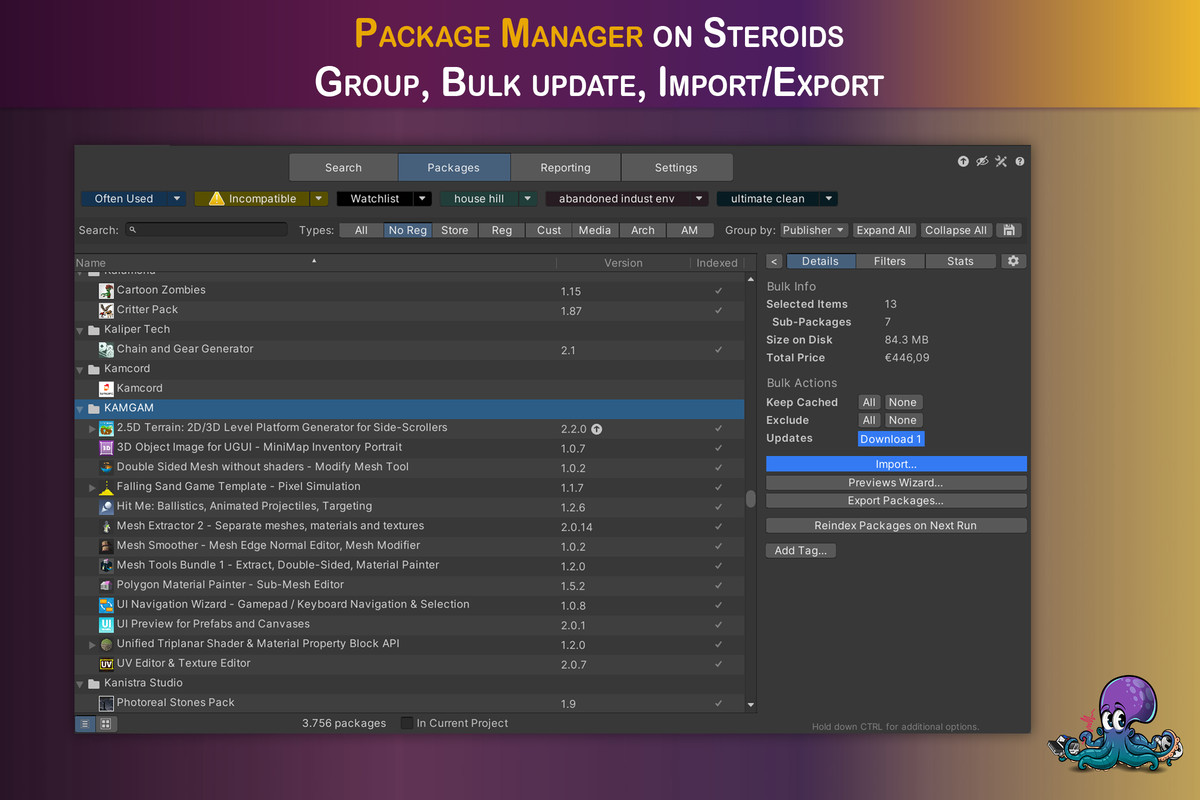Click the Export Packages... button
This screenshot has height=800, width=1200.
coord(895,500)
